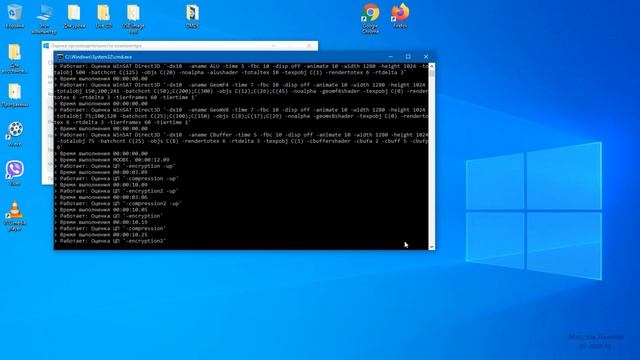This screenshot has height=360, width=640.
Task: Click the cmd scrollbar up arrow
Action: [x=431, y=66]
